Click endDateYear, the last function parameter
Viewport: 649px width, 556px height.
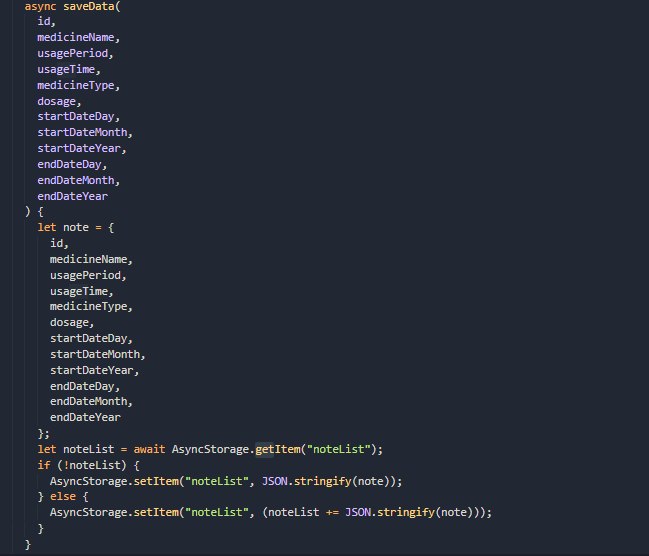point(72,196)
